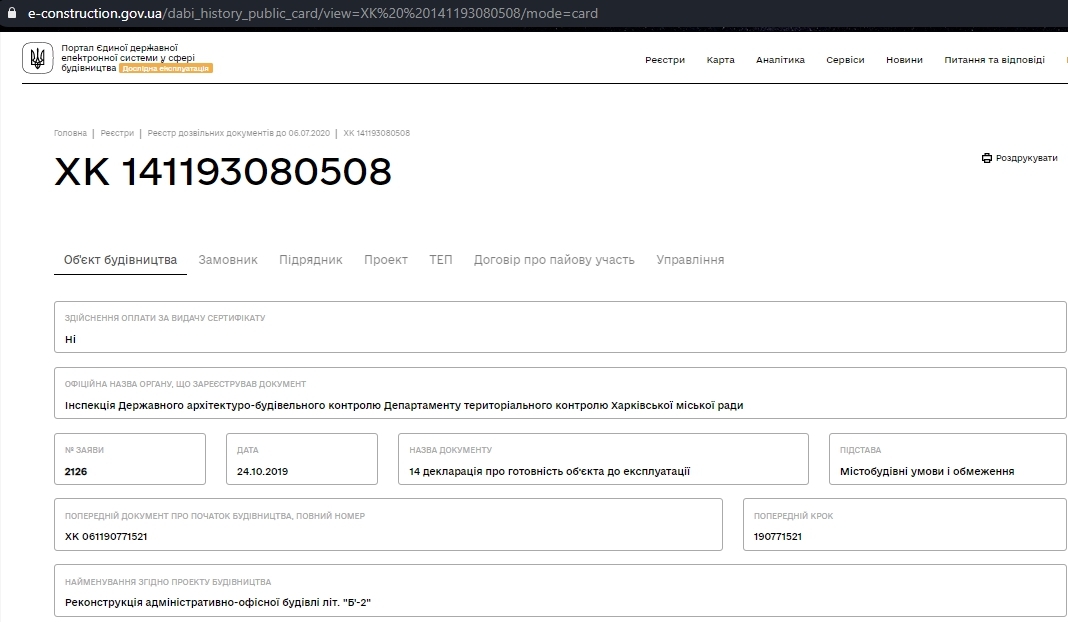Click Містобудівні умови і обмеження value
This screenshot has width=1068, height=622.
927,471
